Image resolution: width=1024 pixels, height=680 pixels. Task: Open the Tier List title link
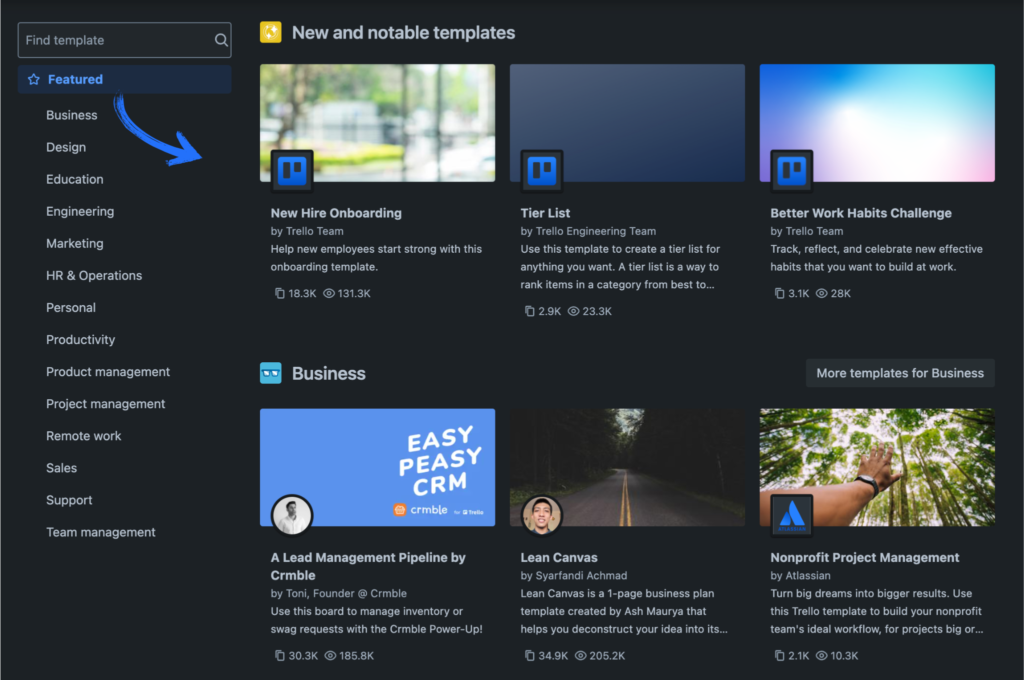coord(545,212)
